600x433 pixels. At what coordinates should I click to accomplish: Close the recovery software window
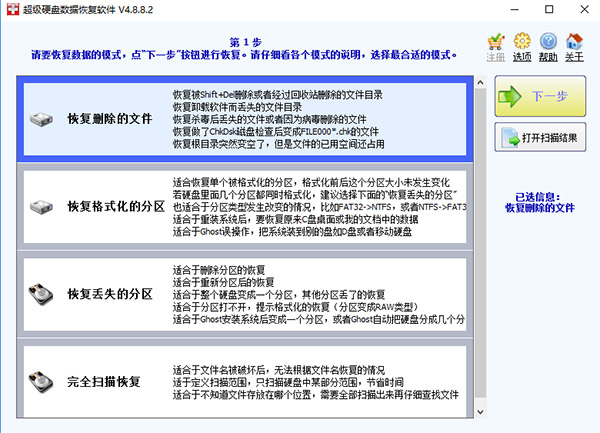tap(584, 9)
